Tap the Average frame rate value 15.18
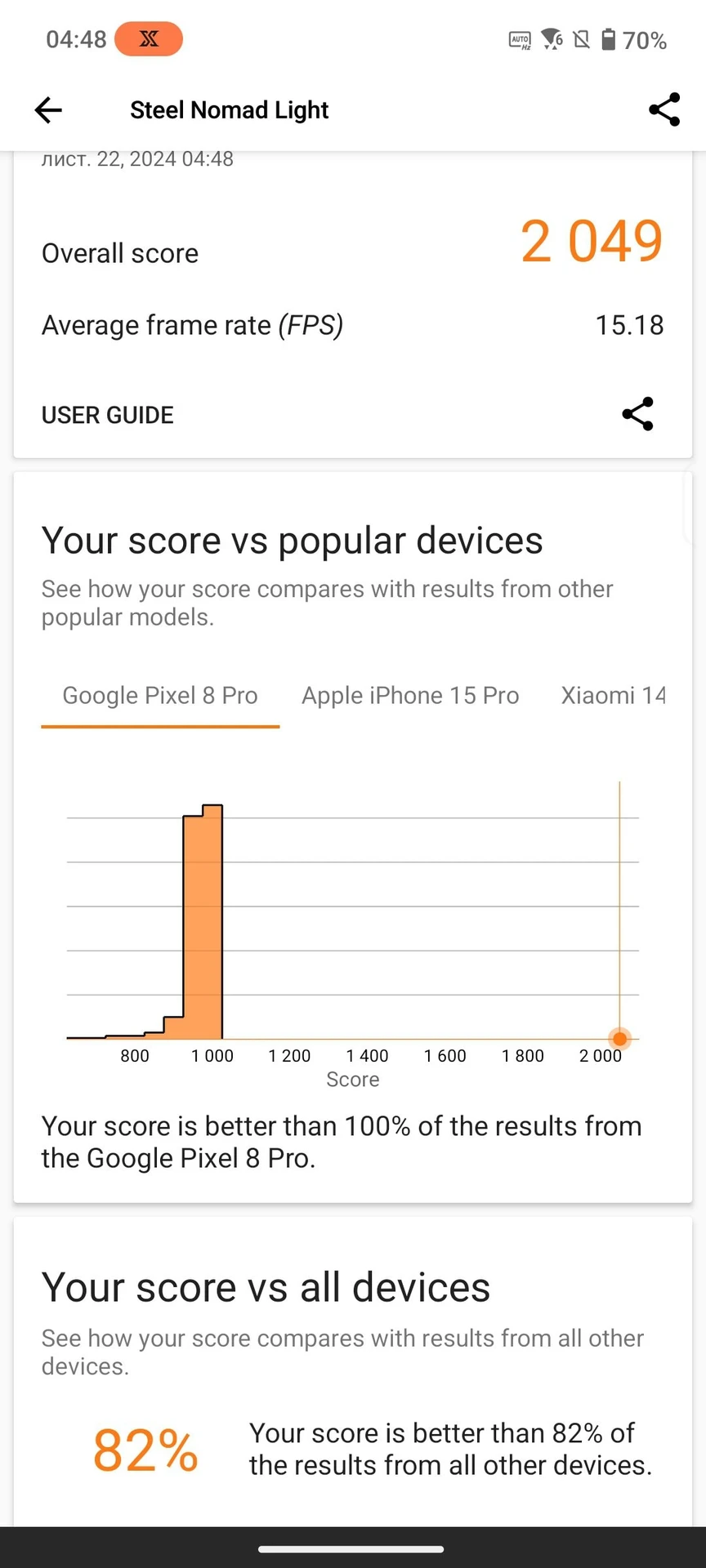This screenshot has height=1568, width=706. click(629, 325)
